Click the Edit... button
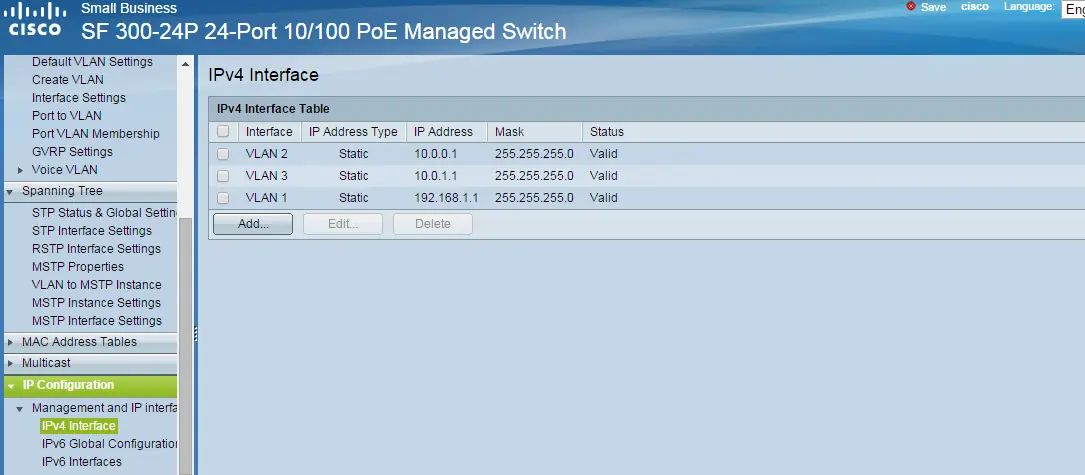The height and width of the screenshot is (475, 1085). pyautogui.click(x=343, y=224)
